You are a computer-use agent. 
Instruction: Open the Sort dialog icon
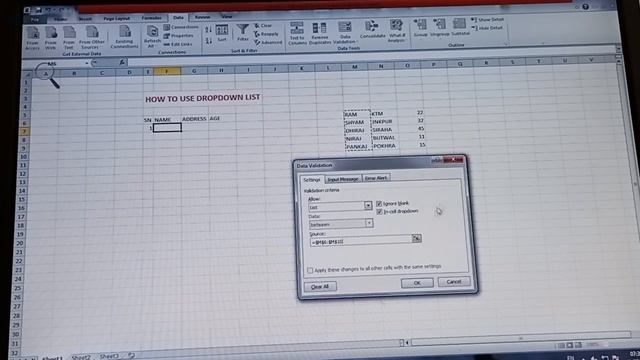[222, 33]
